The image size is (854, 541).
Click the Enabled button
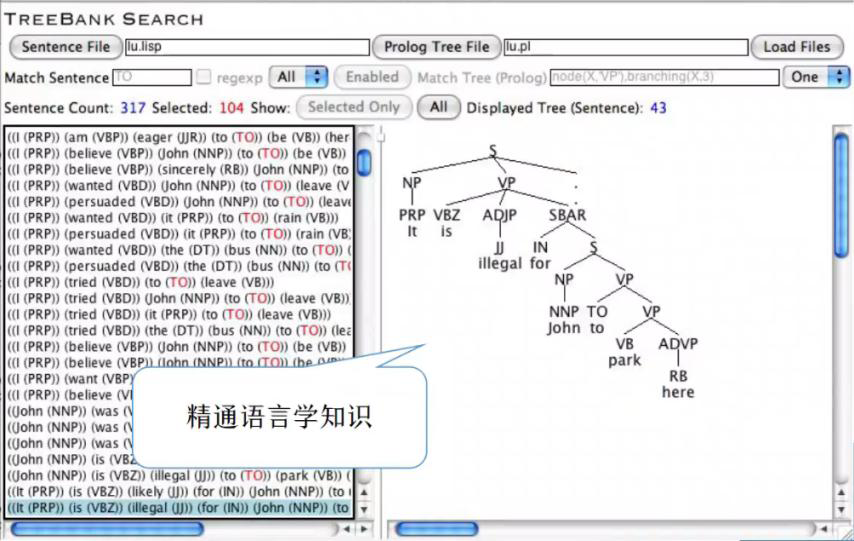click(373, 77)
